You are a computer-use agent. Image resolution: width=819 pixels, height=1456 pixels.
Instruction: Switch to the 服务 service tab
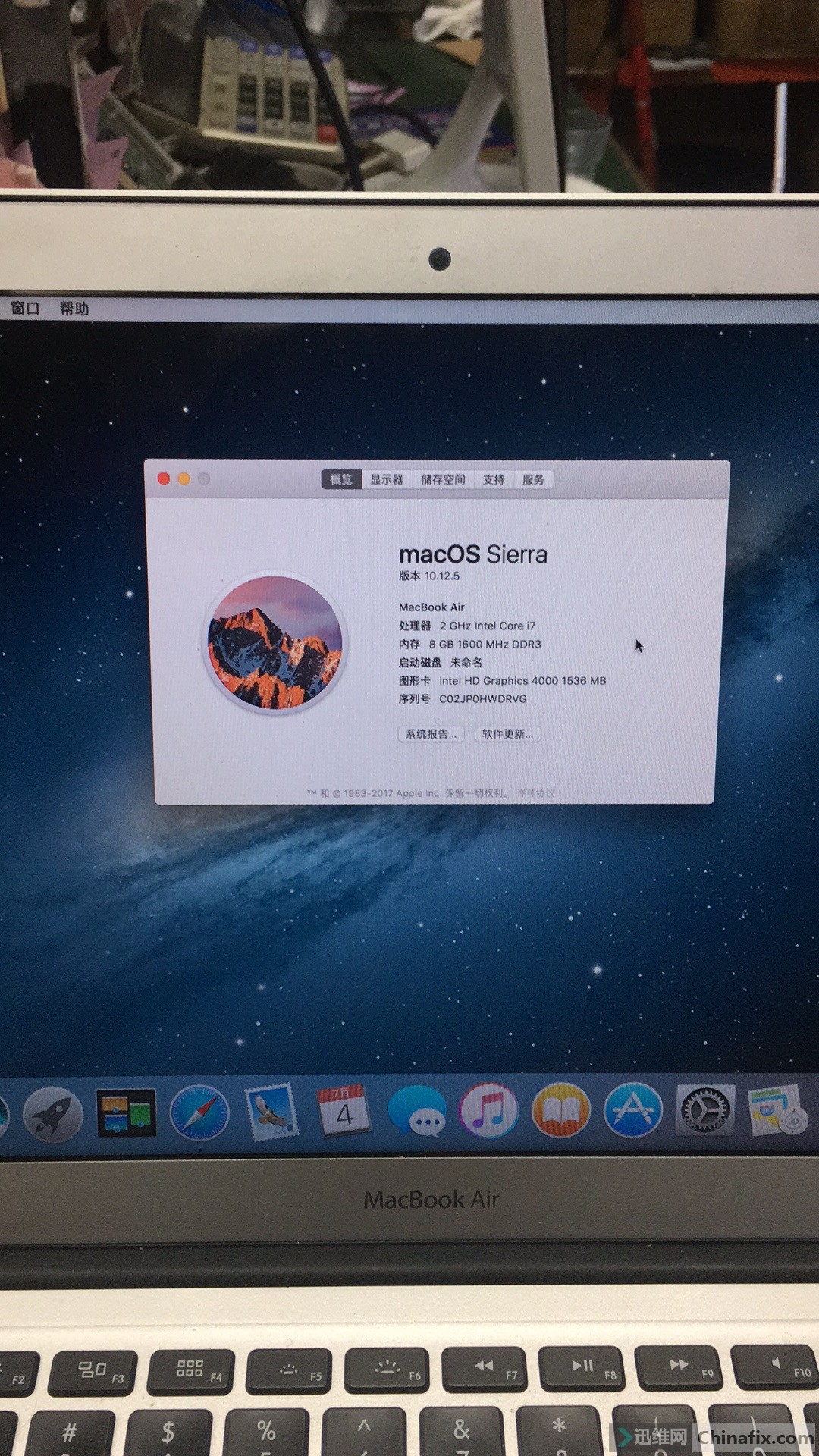point(534,479)
